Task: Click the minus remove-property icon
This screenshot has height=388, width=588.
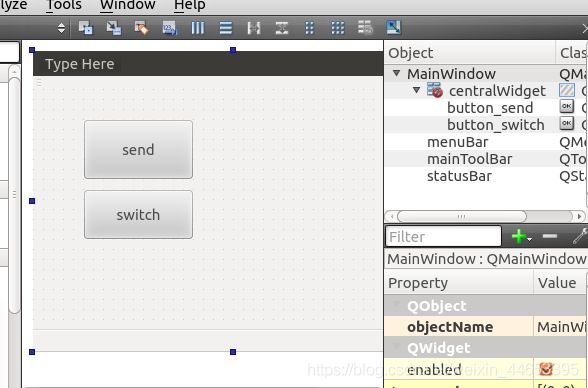Action: tap(550, 236)
